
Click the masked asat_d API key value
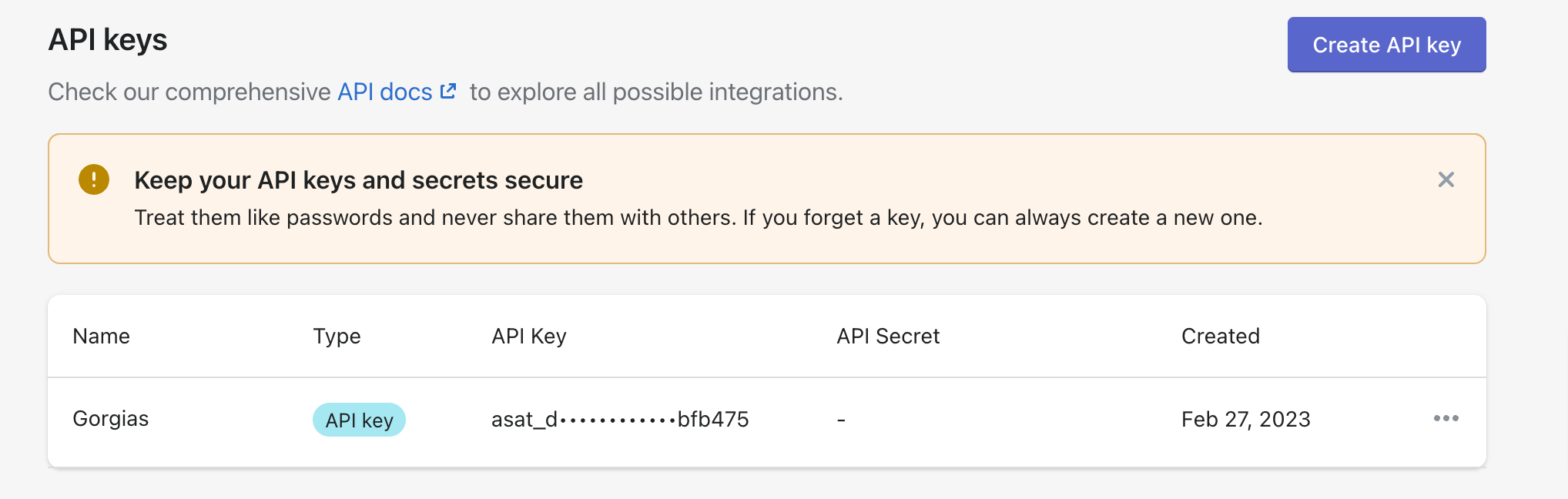(x=620, y=420)
